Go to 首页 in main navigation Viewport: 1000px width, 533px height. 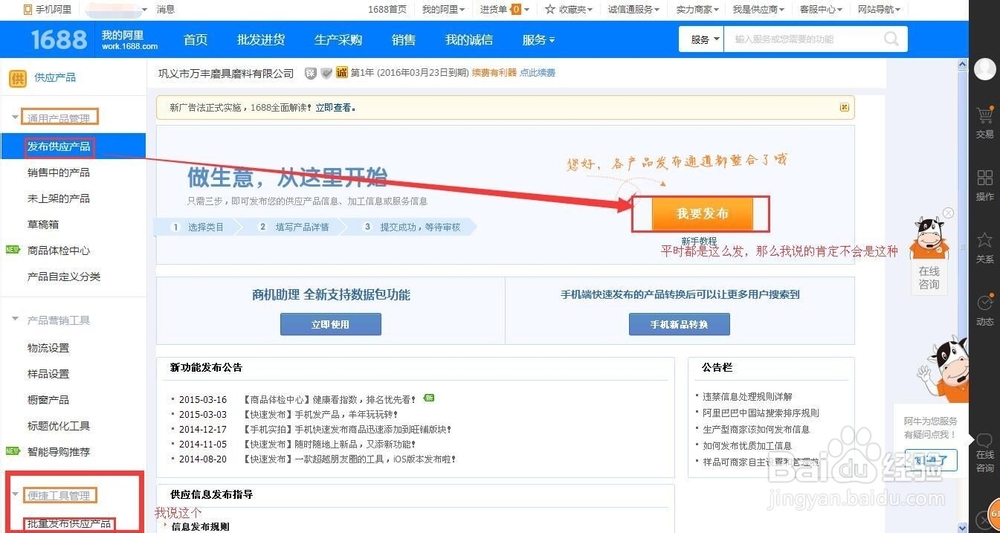pos(196,40)
